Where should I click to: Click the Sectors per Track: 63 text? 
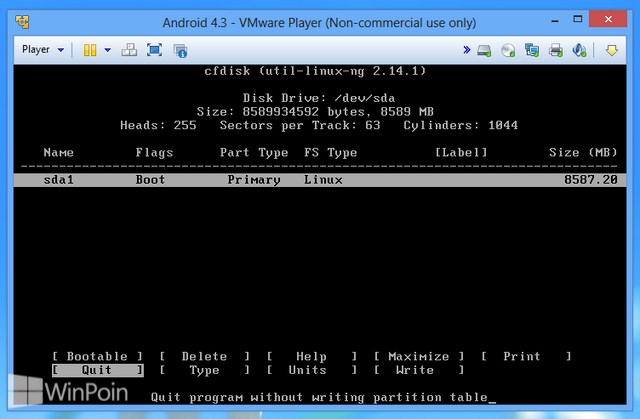click(x=300, y=125)
